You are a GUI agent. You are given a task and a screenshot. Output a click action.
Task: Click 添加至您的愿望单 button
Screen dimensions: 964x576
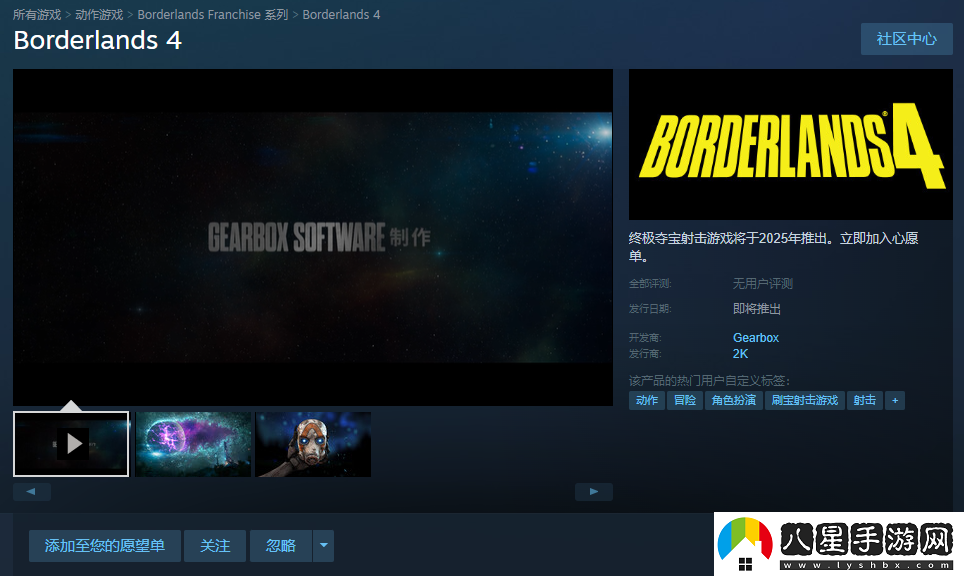(105, 546)
